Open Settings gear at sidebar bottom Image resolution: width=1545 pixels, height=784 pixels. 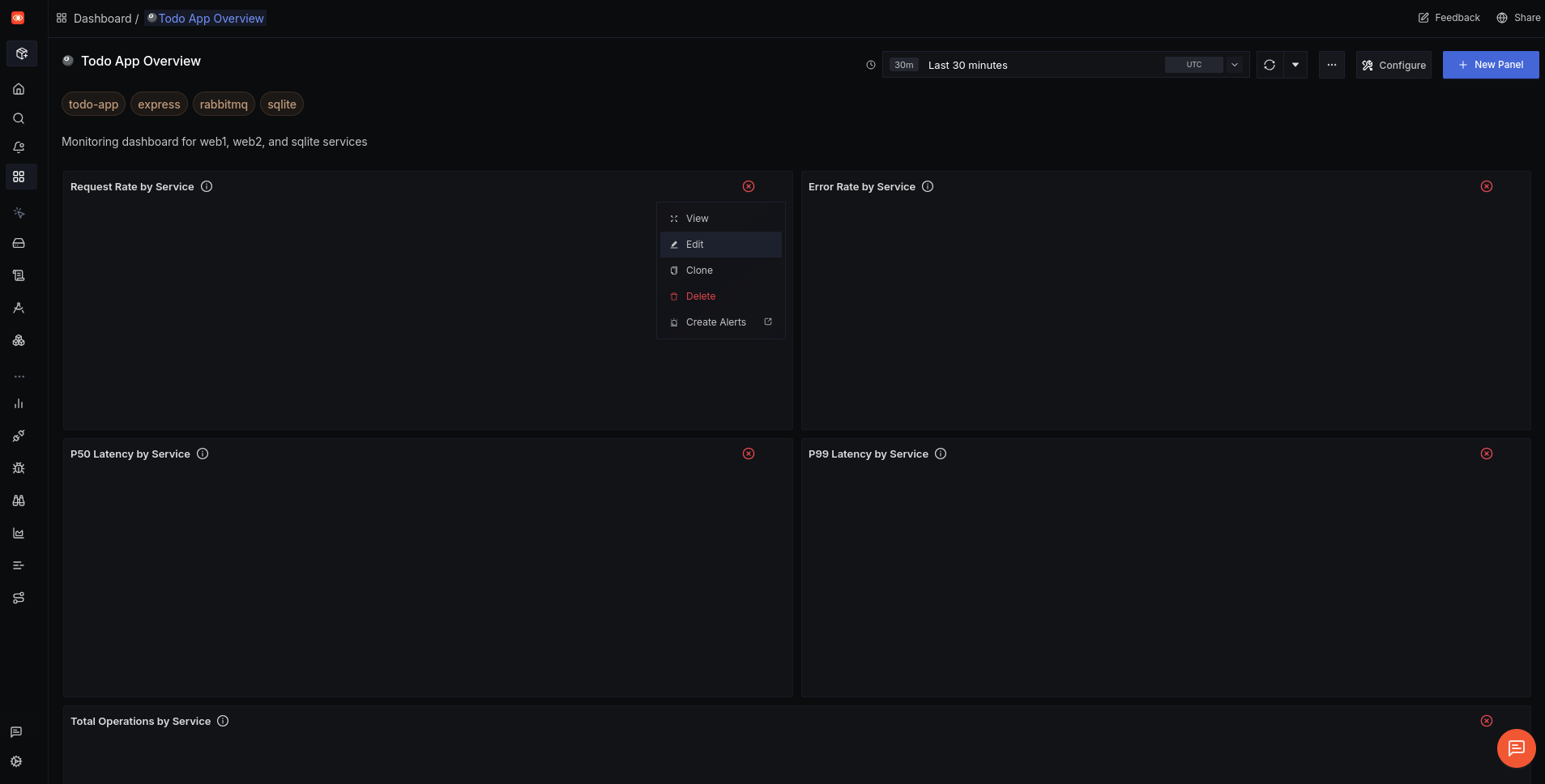(15, 761)
